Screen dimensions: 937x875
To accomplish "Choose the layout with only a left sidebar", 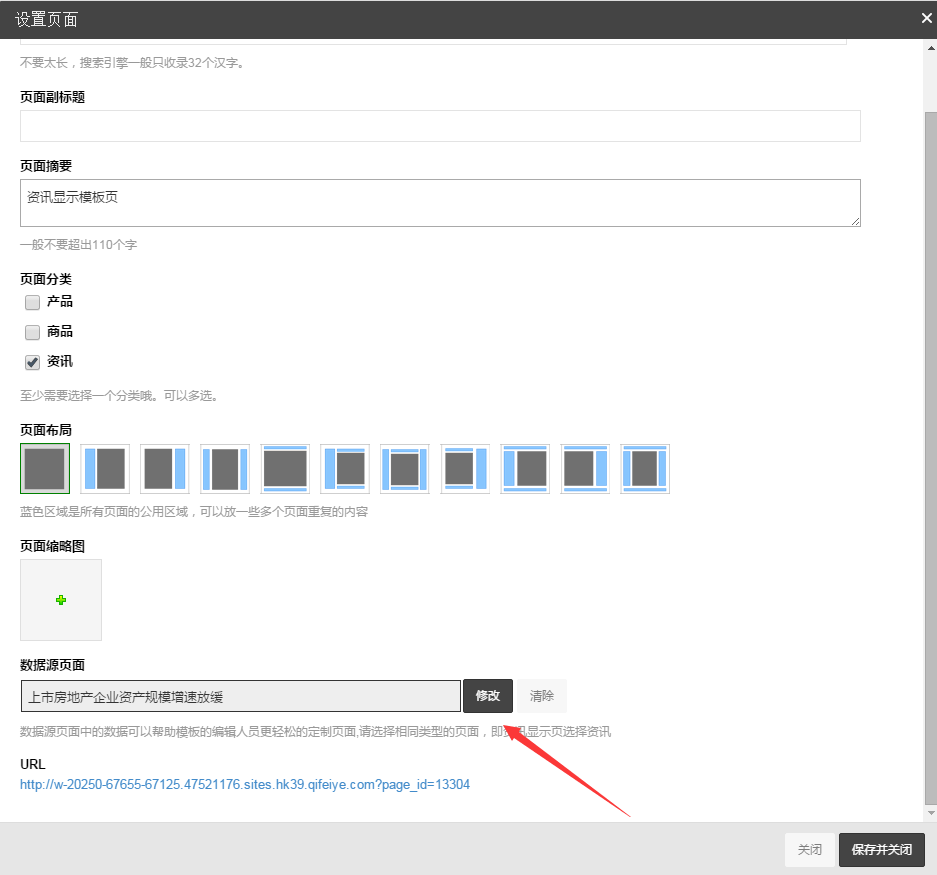I will [105, 469].
